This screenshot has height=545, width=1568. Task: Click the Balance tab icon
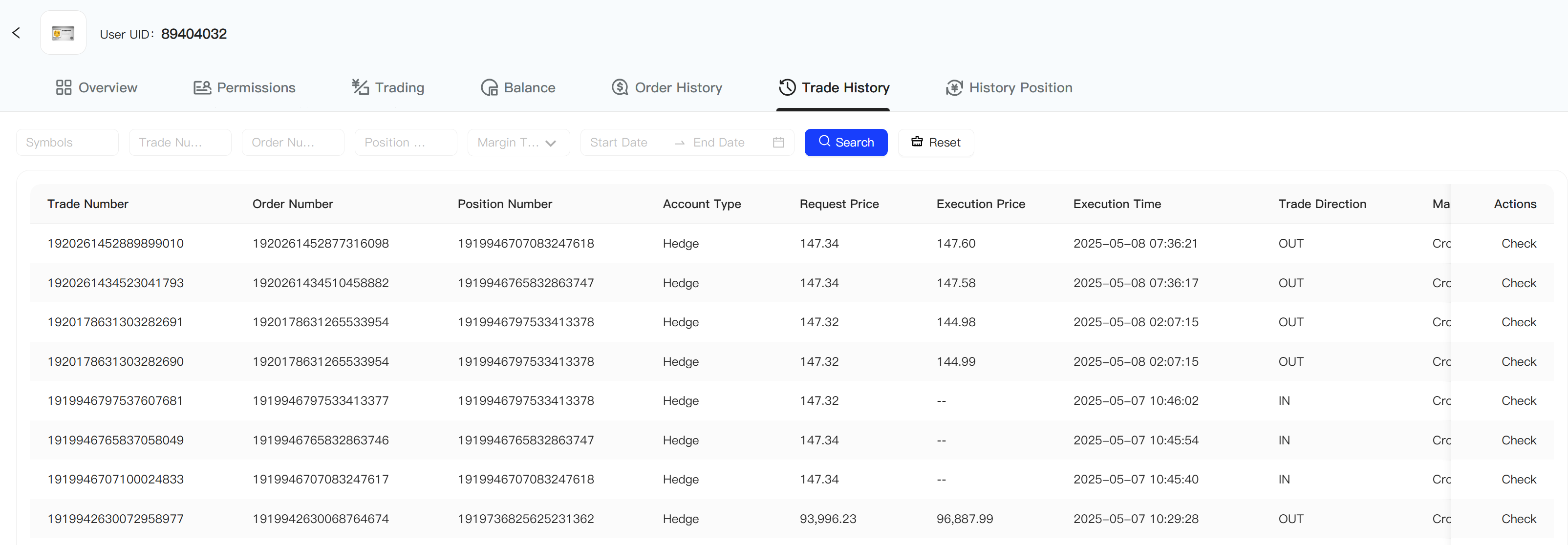pos(490,87)
